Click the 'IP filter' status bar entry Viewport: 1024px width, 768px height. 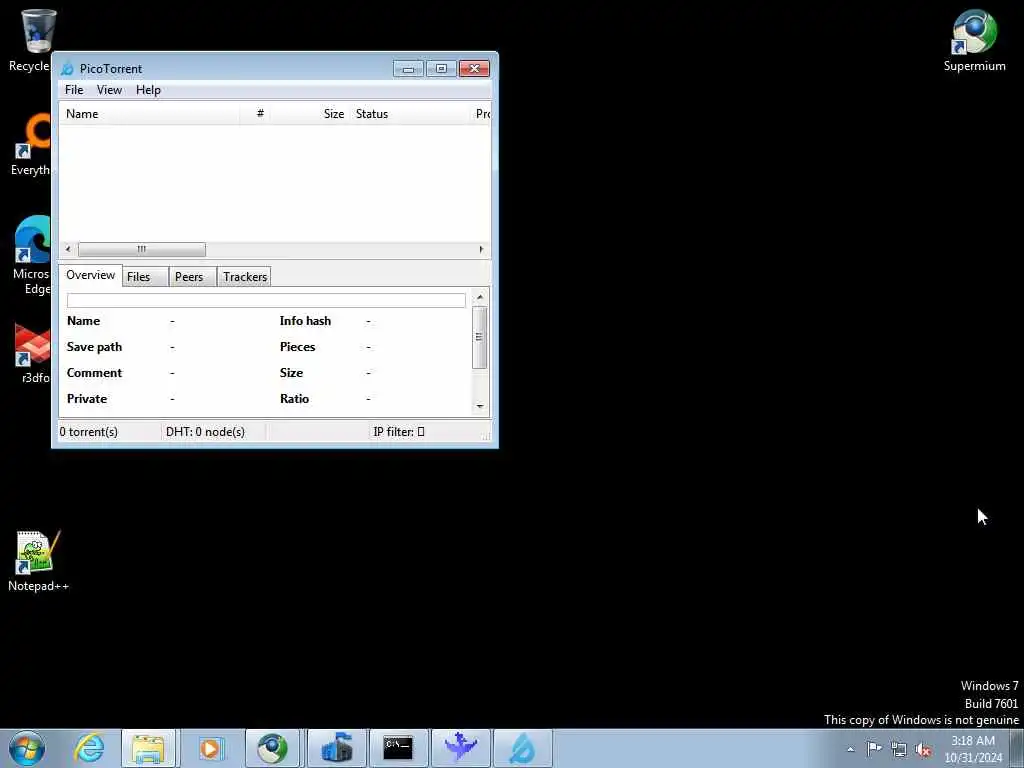tap(398, 432)
